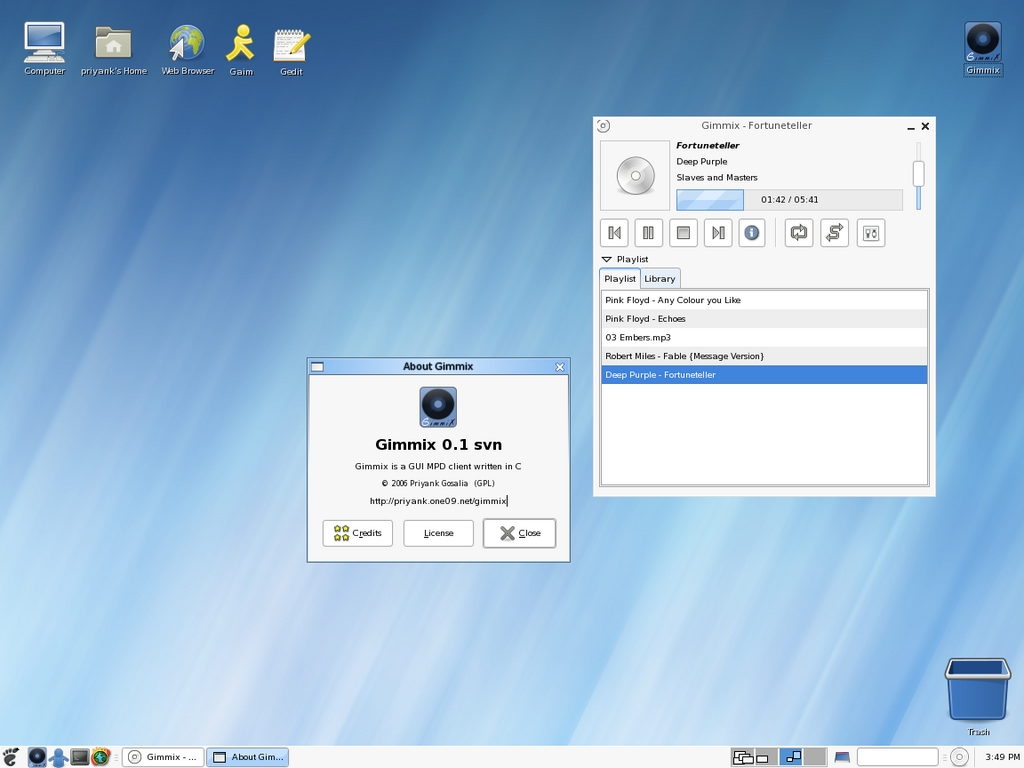
Task: Launch Web Browser desktop icon
Action: 187,50
